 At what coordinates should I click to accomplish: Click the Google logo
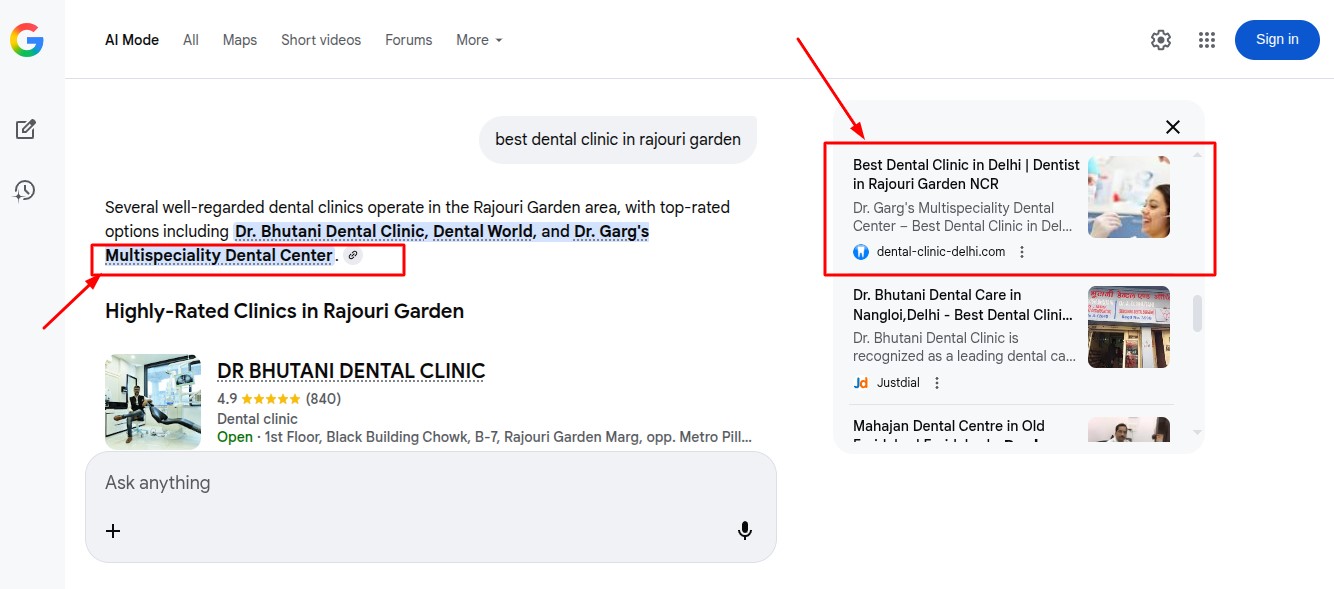[x=27, y=40]
